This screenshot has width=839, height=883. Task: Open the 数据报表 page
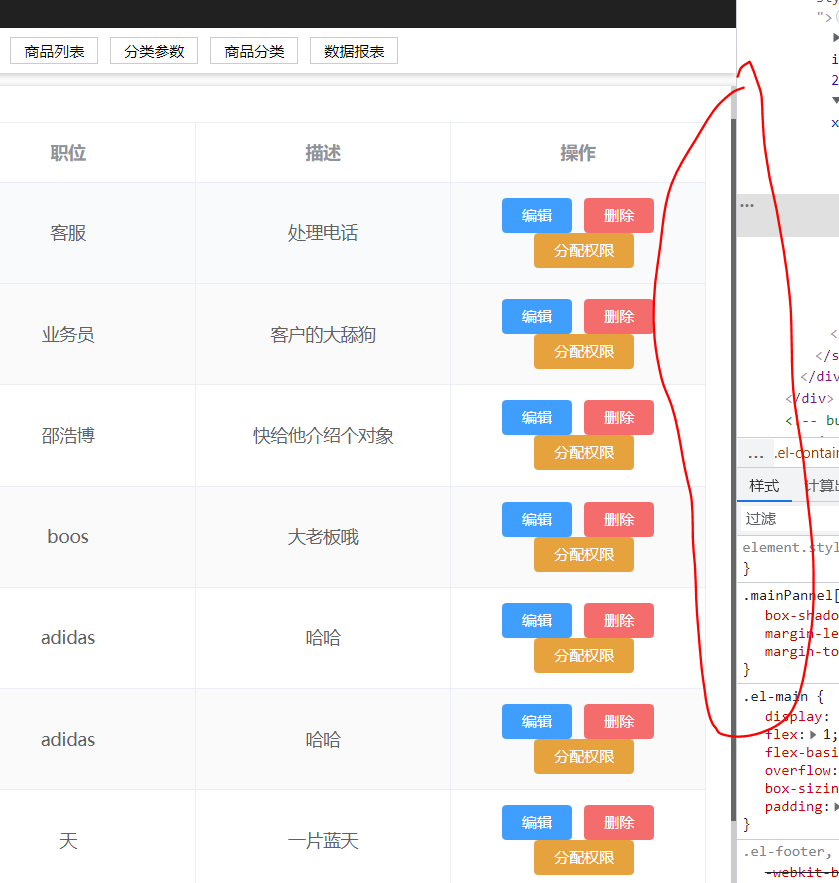[354, 50]
